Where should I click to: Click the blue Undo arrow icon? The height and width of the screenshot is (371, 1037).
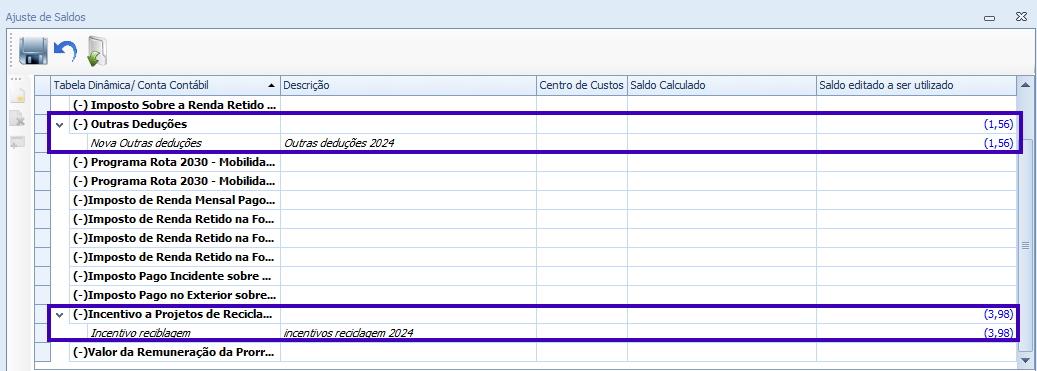click(65, 51)
